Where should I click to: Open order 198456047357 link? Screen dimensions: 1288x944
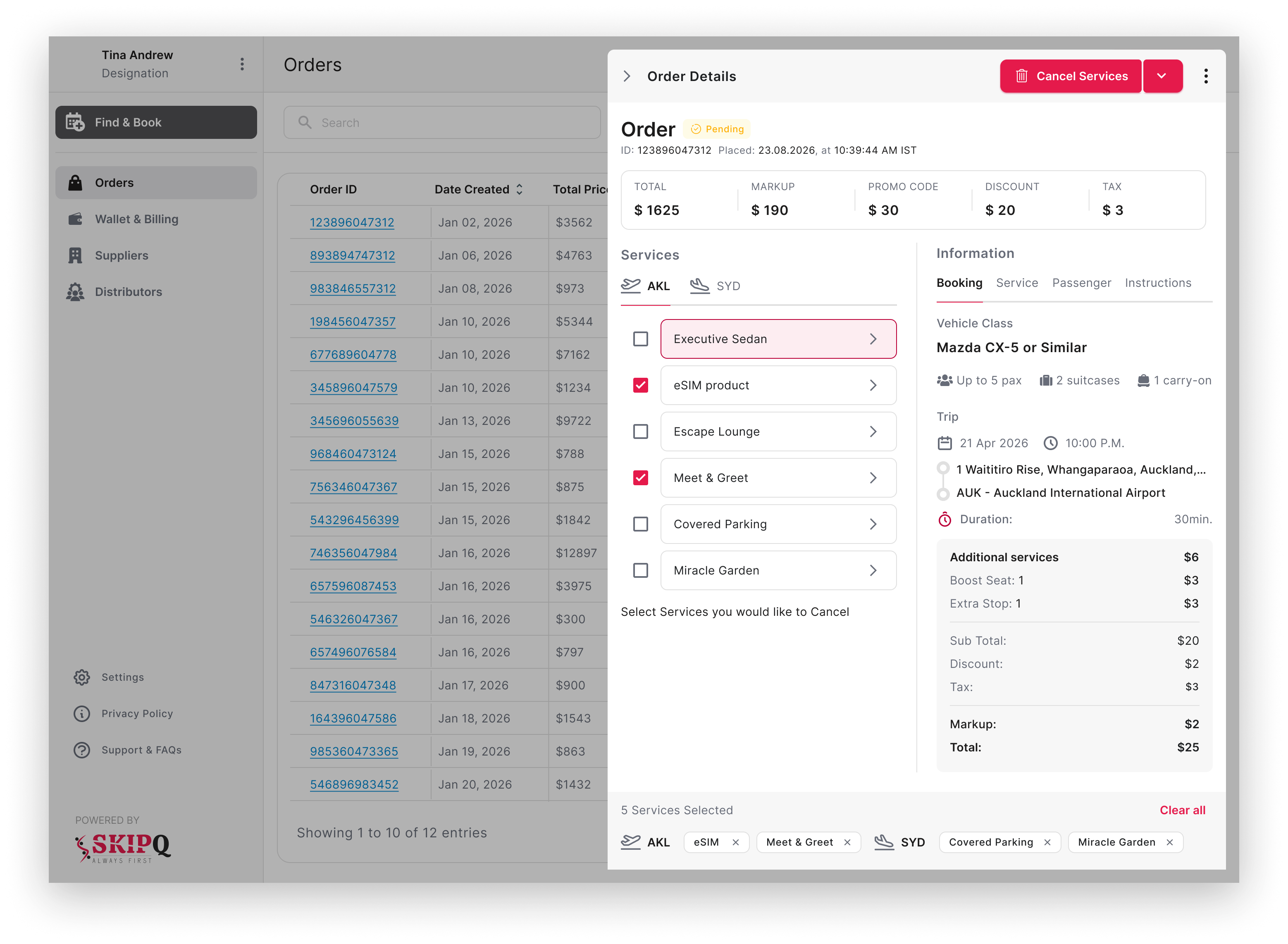(x=352, y=322)
